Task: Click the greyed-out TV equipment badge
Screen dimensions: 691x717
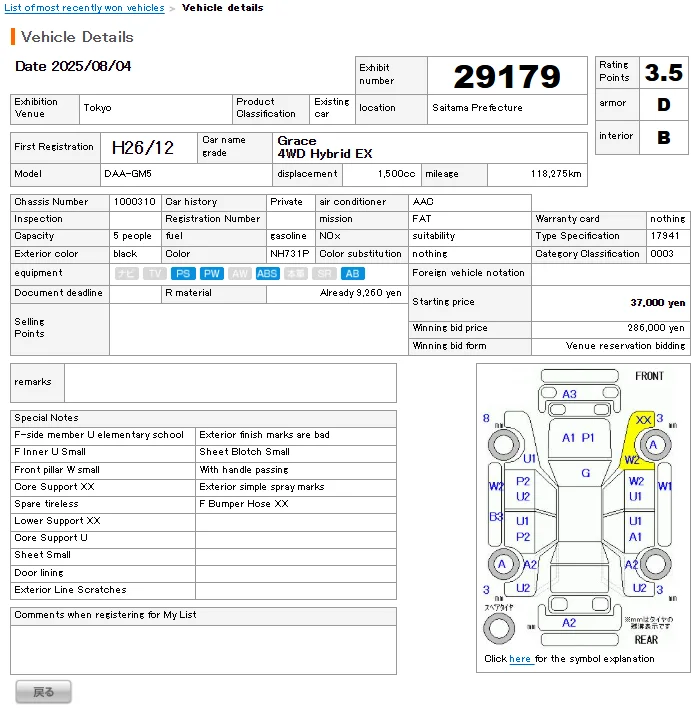Action: (x=154, y=273)
